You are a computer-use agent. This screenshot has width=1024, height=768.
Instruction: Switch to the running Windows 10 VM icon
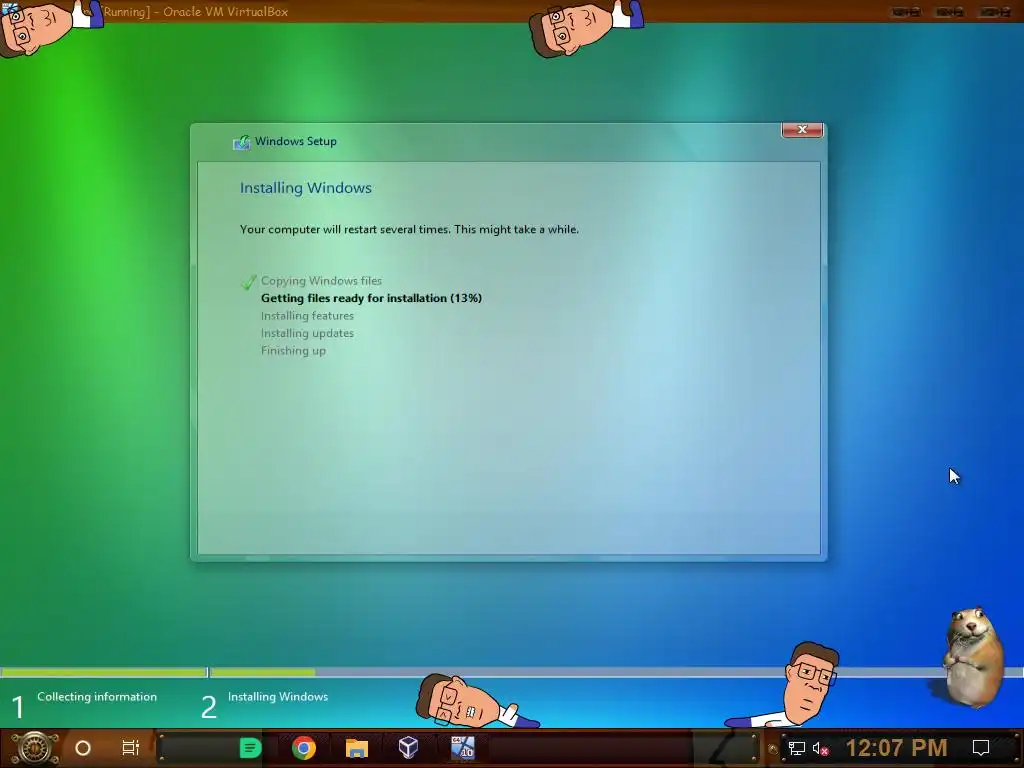coord(462,748)
